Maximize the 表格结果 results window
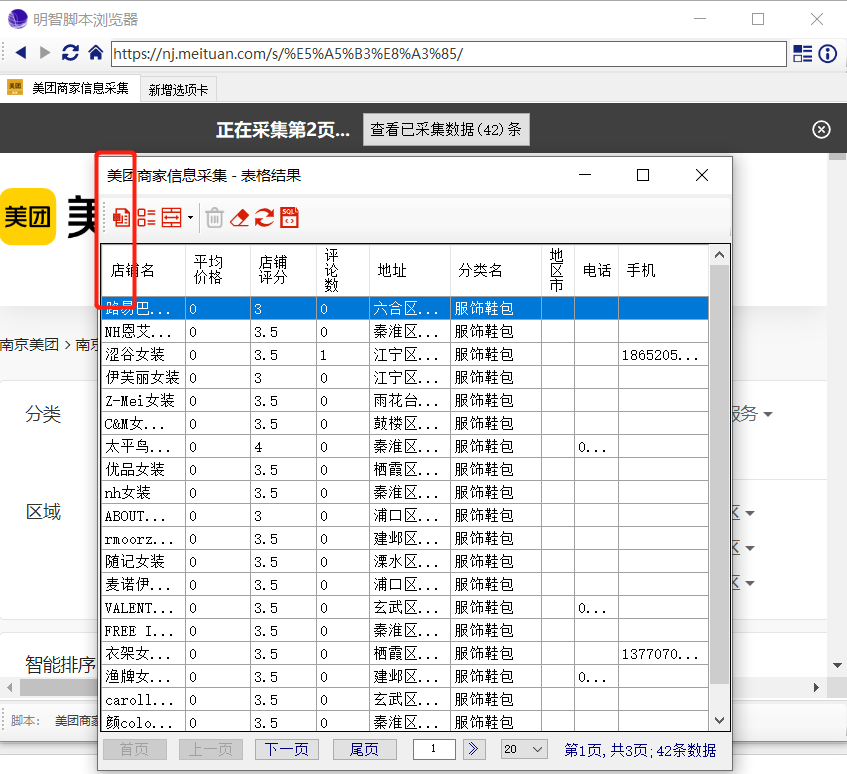Image resolution: width=847 pixels, height=774 pixels. 643,175
